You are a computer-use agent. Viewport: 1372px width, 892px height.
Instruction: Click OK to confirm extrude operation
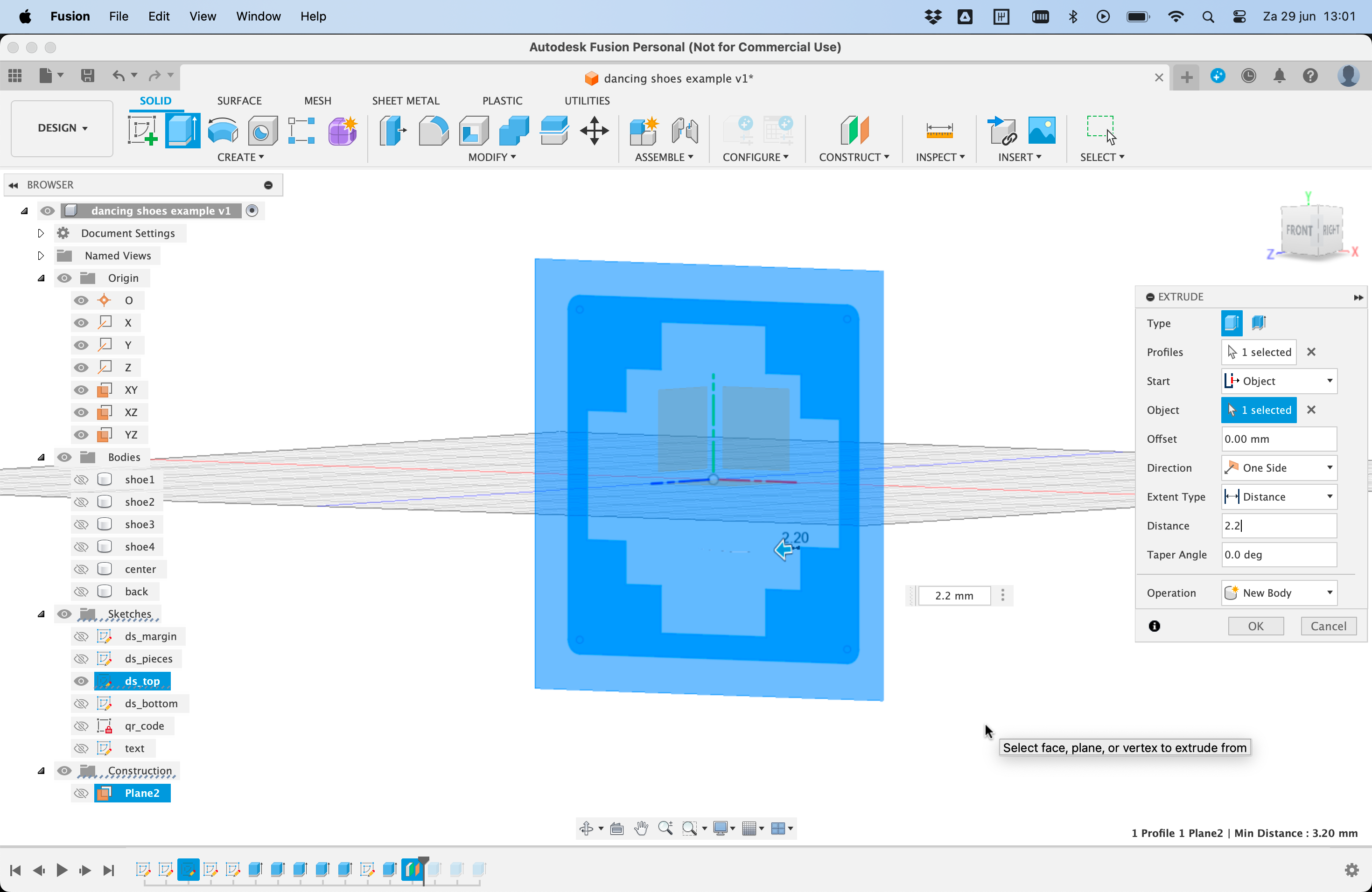[x=1256, y=625]
